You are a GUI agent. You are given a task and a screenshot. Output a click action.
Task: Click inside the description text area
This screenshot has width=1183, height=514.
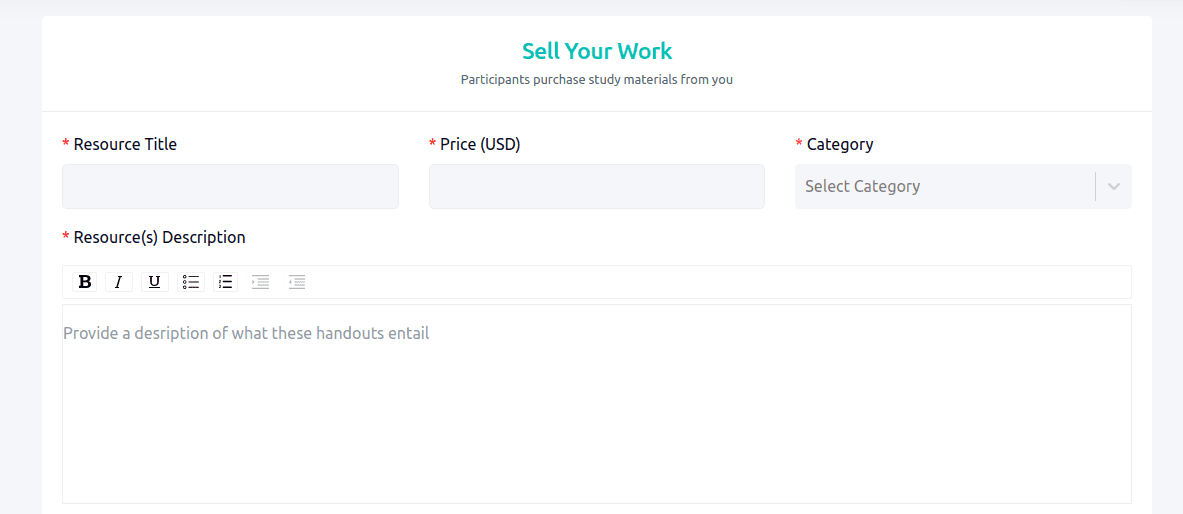597,404
